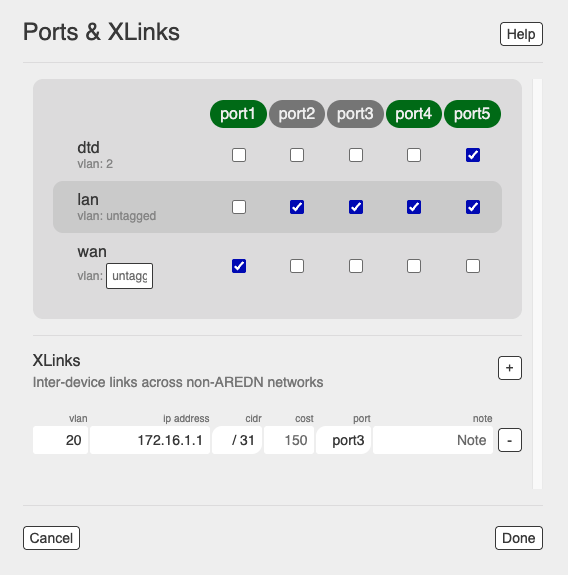
Task: Confirm changes with Done button
Action: tap(518, 538)
